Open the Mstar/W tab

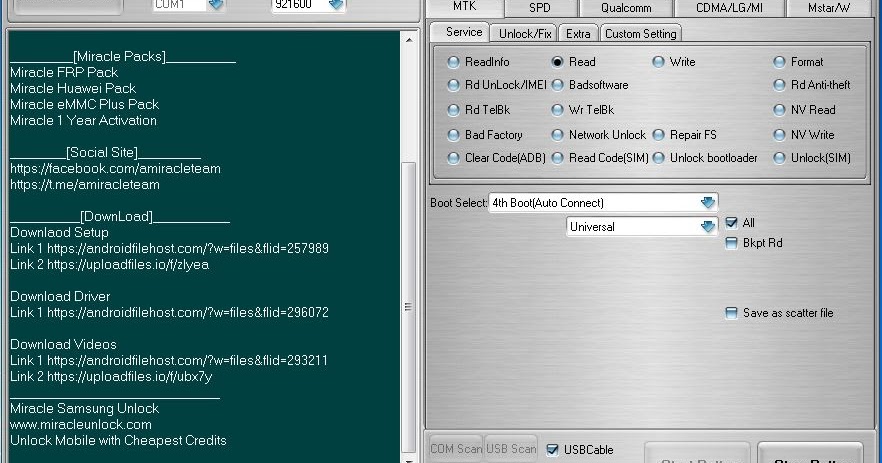829,8
